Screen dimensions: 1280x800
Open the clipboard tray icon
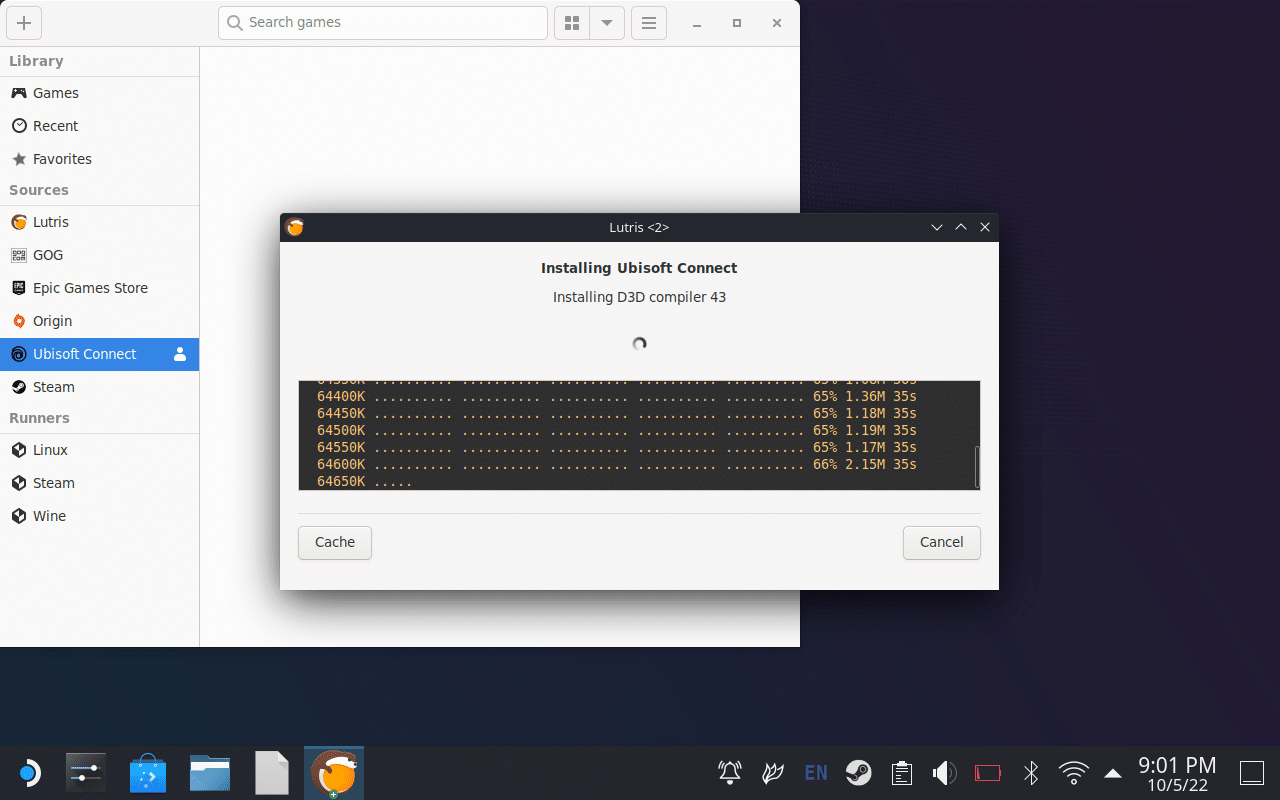901,772
